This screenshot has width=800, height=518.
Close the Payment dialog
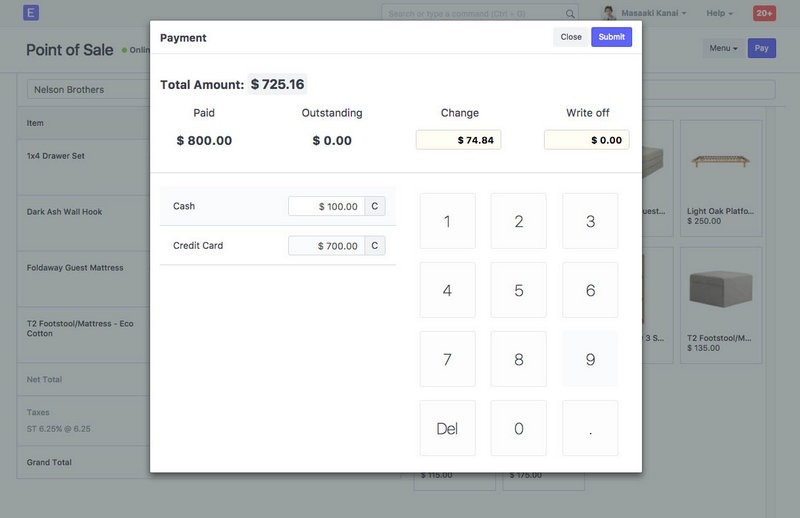571,37
